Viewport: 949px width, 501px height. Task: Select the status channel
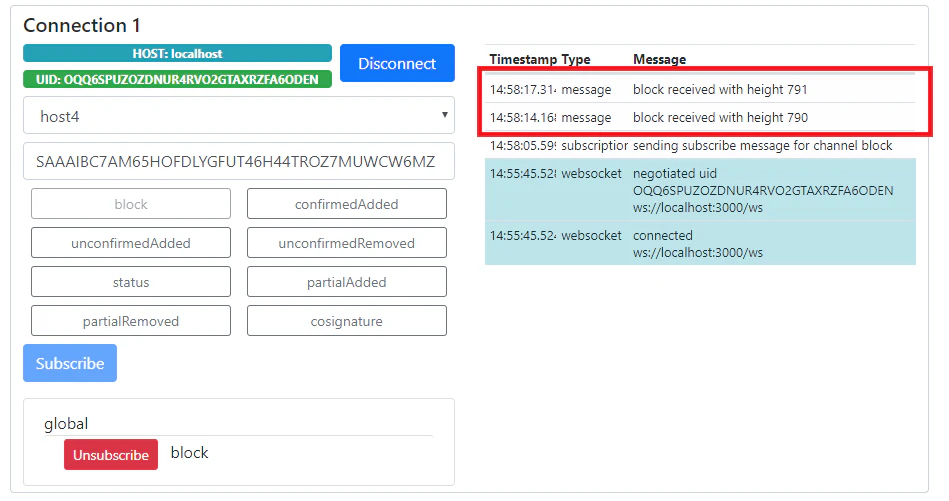point(131,282)
